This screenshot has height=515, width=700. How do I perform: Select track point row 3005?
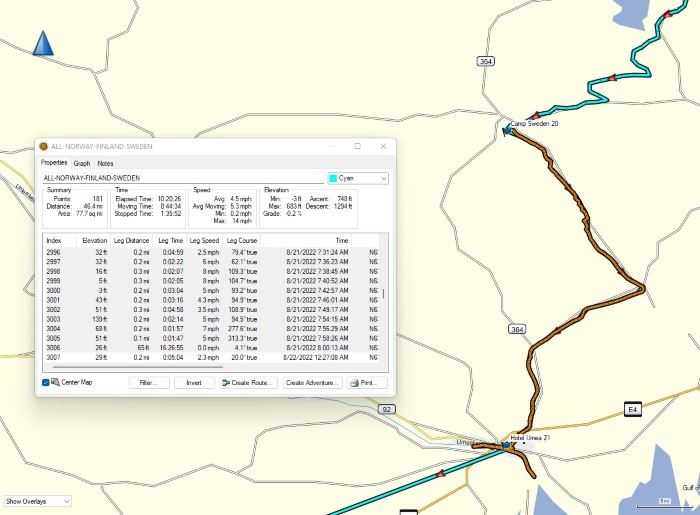coord(212,338)
